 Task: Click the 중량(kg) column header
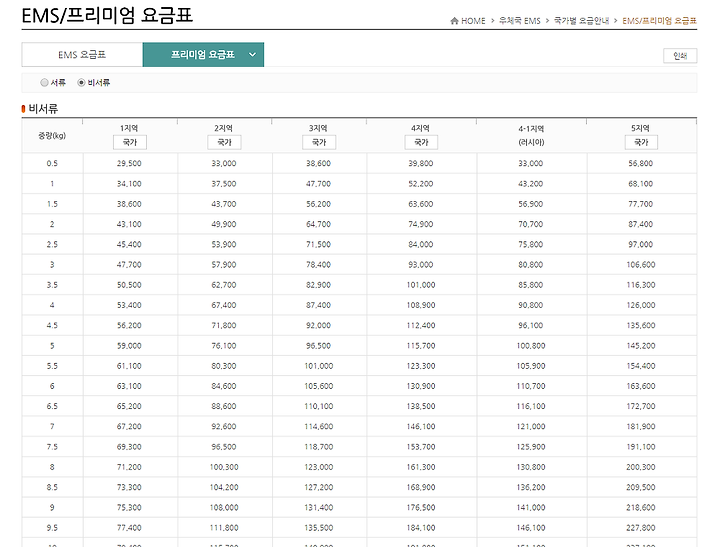(52, 135)
